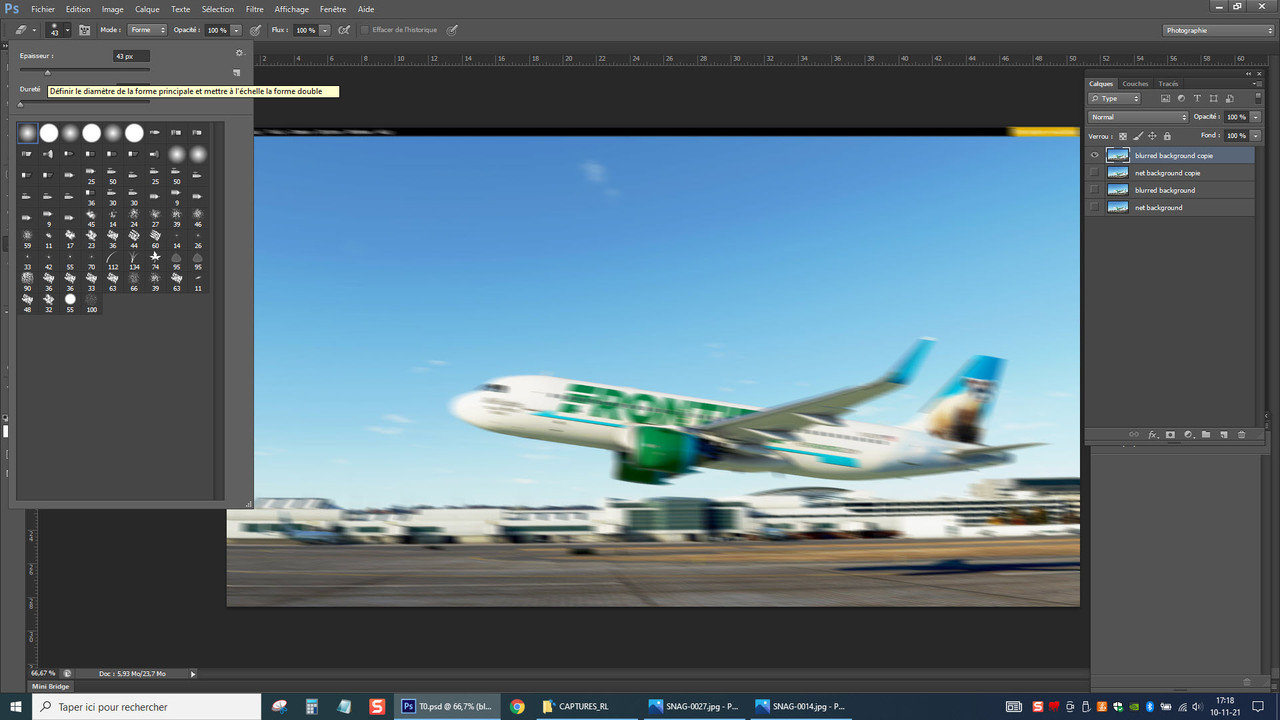The width and height of the screenshot is (1280, 720).
Task: Open the status bar info arrow
Action: (x=193, y=674)
